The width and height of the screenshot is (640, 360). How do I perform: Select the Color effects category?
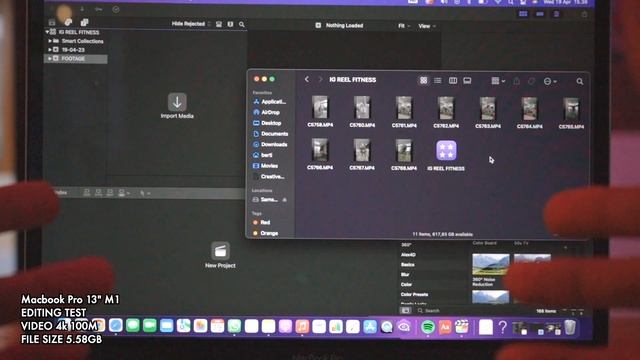click(x=407, y=284)
